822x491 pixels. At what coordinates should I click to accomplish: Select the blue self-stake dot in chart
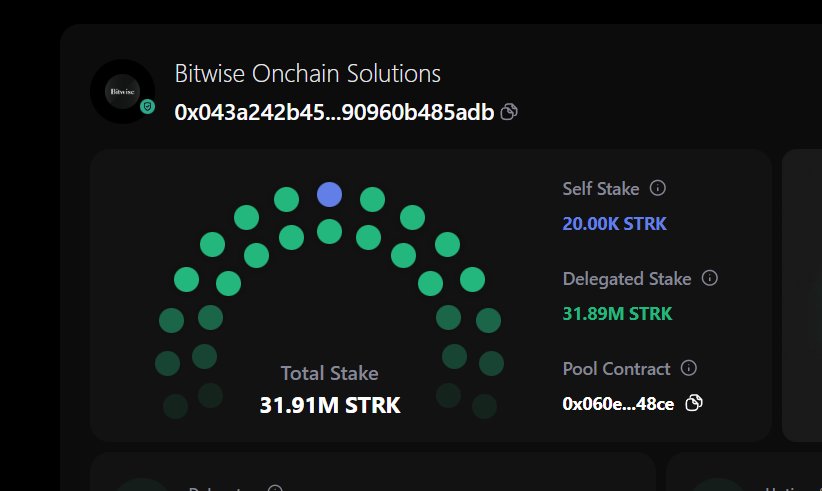pyautogui.click(x=329, y=194)
